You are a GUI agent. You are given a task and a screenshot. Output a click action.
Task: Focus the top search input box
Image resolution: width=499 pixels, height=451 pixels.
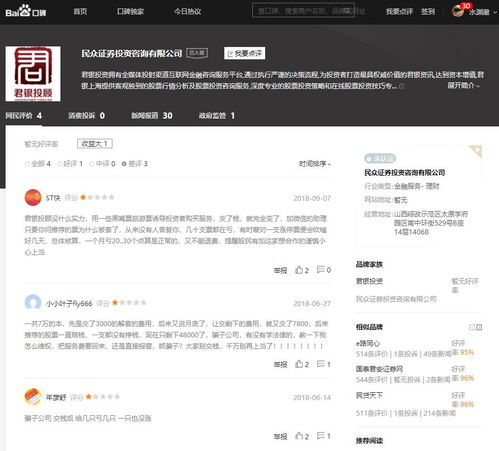click(x=303, y=11)
